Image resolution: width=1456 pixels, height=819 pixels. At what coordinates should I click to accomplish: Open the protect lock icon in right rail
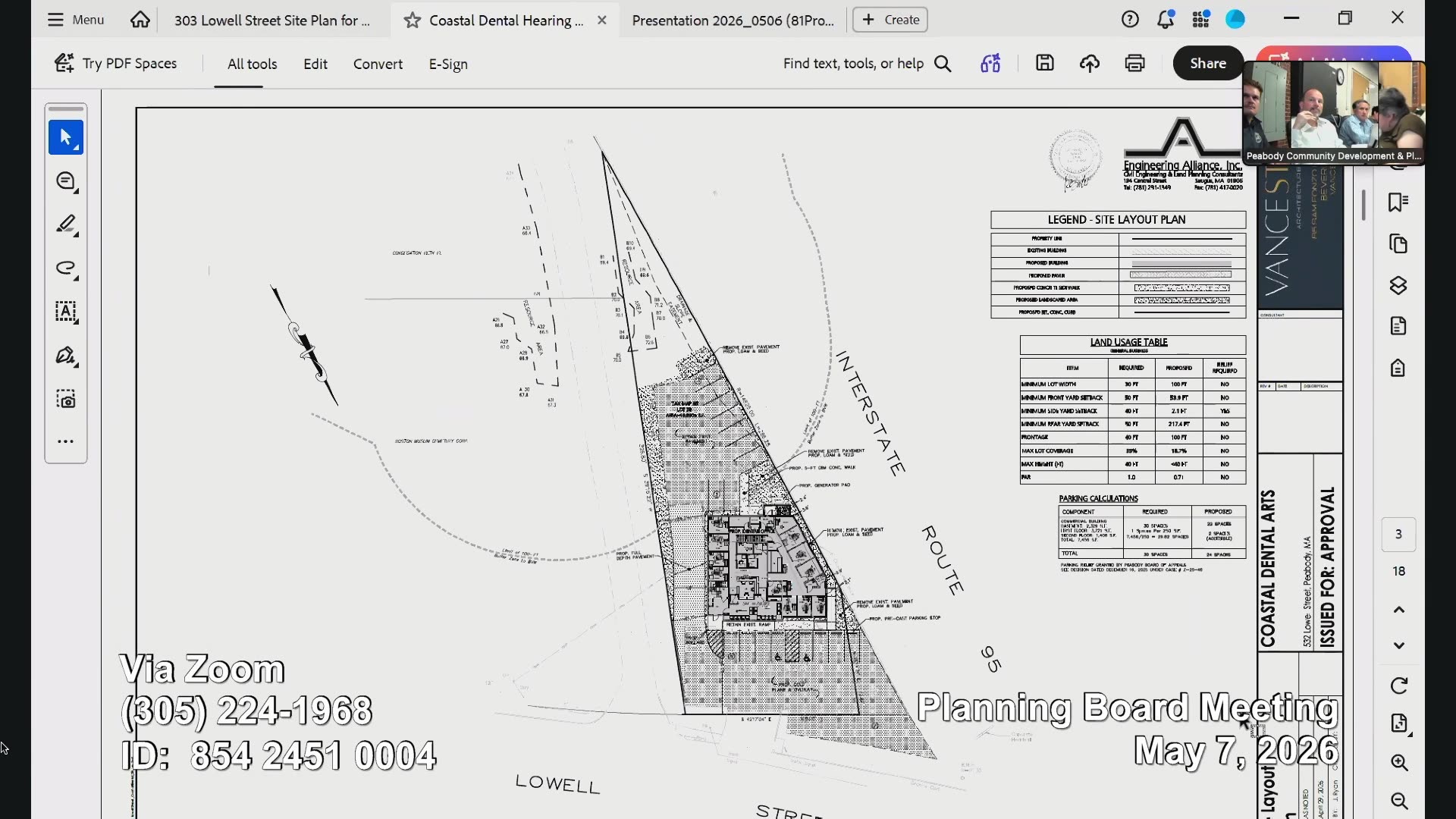[x=1398, y=368]
